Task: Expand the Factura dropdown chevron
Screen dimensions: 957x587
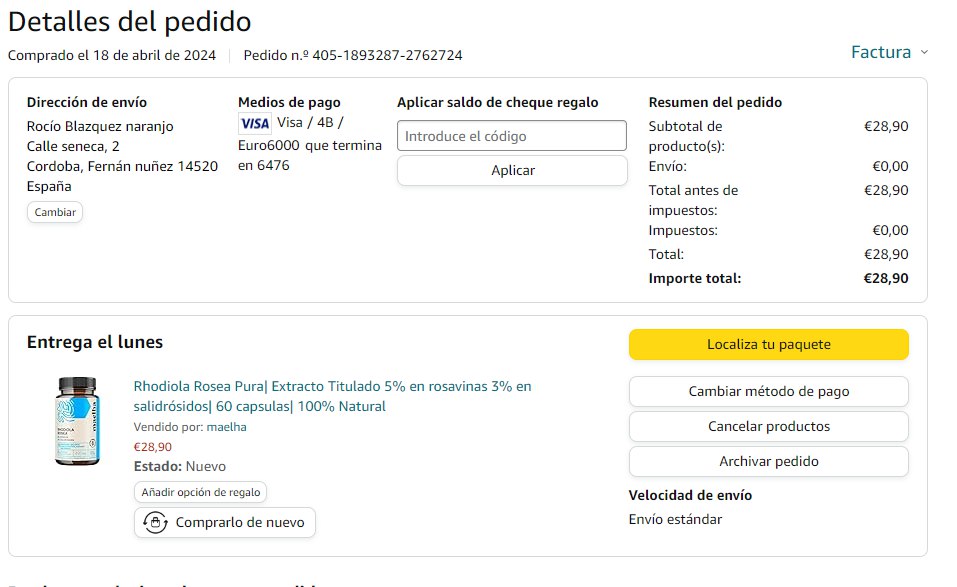Action: pos(923,52)
